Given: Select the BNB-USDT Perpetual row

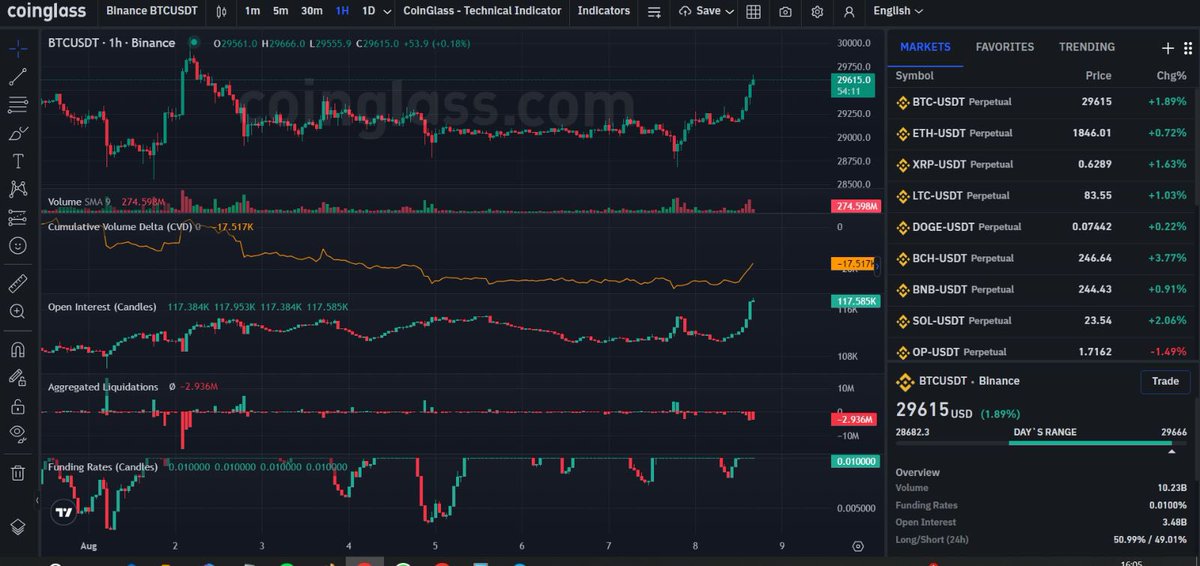Looking at the screenshot, I should pyautogui.click(x=1040, y=289).
